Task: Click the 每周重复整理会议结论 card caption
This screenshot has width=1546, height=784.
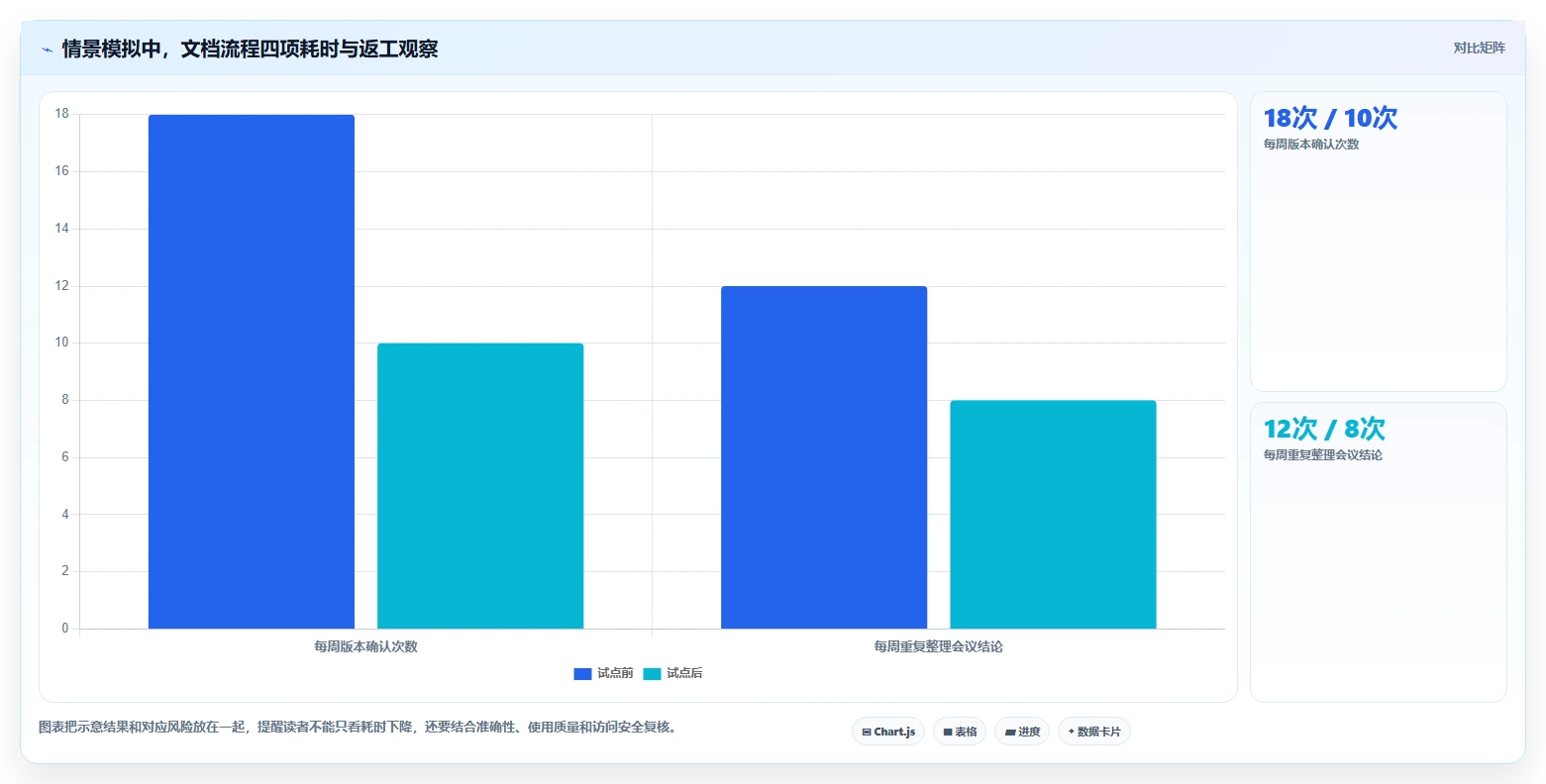Action: pyautogui.click(x=1322, y=455)
